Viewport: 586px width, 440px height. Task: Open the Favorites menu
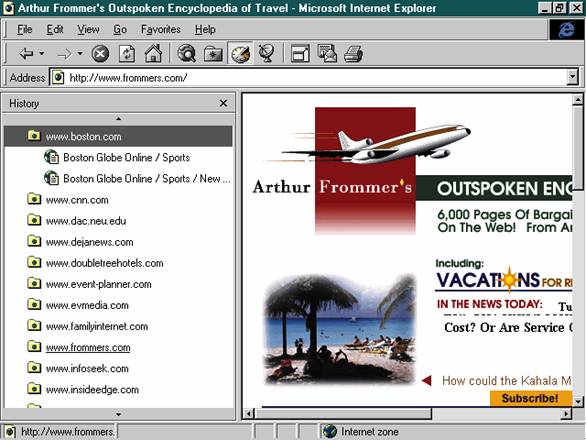click(x=161, y=29)
